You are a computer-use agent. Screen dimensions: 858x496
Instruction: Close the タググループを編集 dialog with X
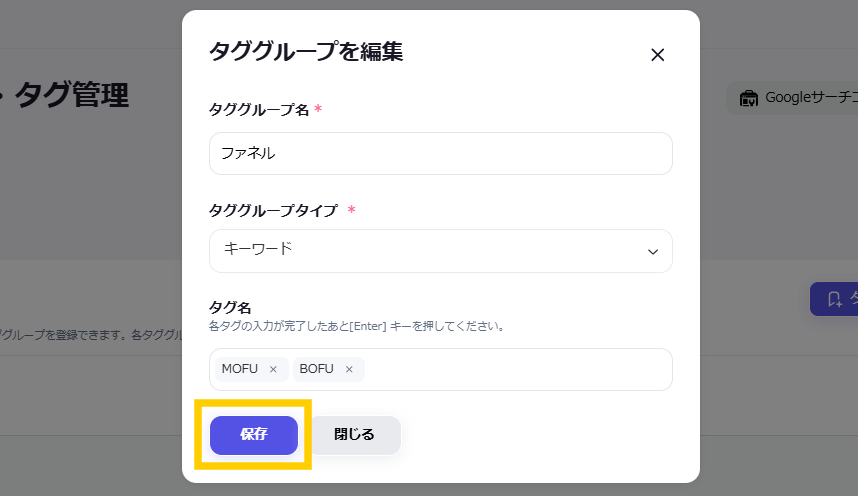(657, 55)
